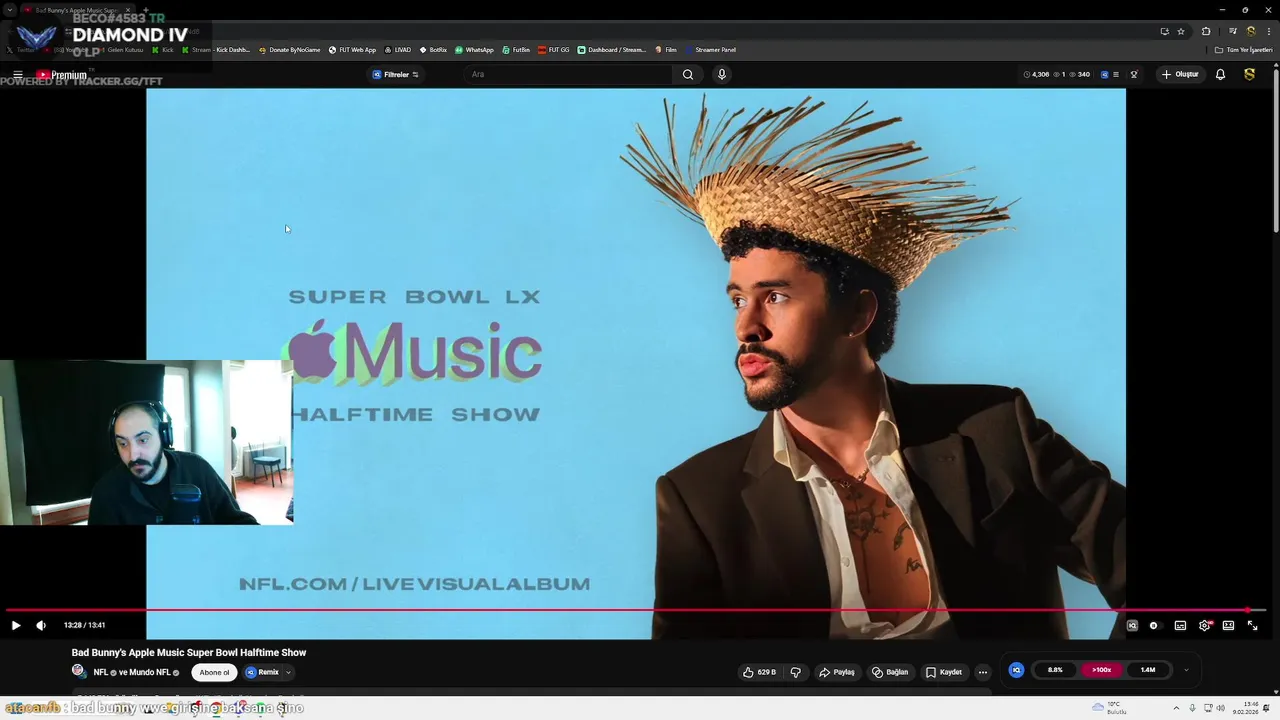This screenshot has width=1280, height=720.
Task: Click the trophy extension icon
Action: click(x=1134, y=74)
